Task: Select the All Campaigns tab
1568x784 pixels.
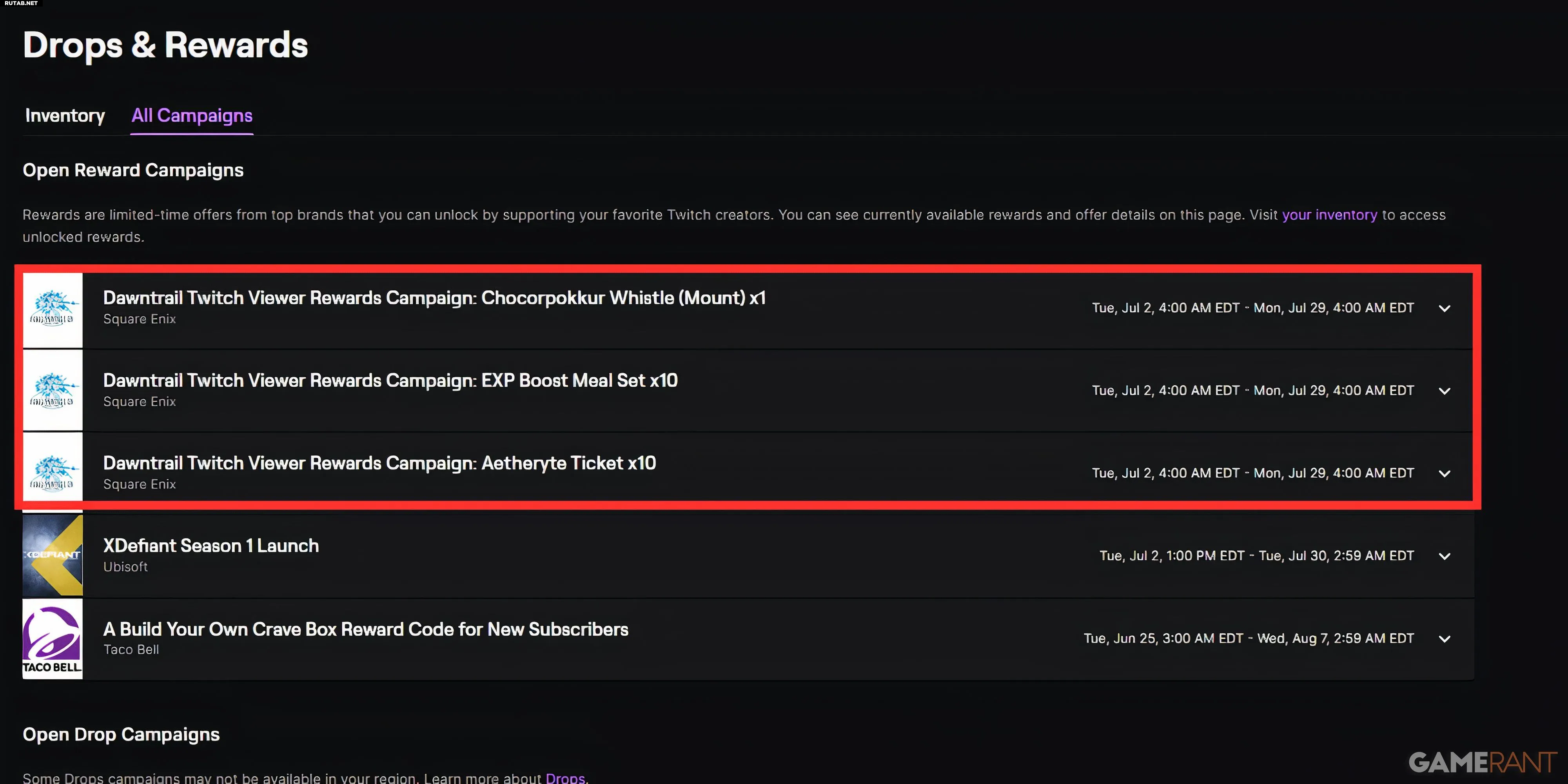Action: 192,115
